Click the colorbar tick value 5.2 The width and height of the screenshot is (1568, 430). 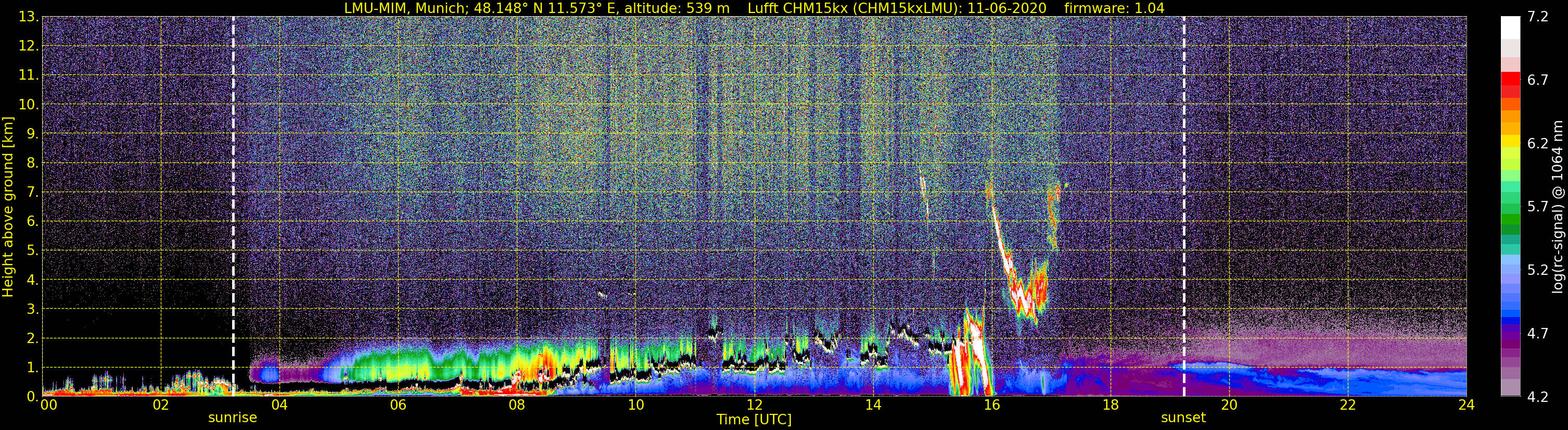[1538, 270]
